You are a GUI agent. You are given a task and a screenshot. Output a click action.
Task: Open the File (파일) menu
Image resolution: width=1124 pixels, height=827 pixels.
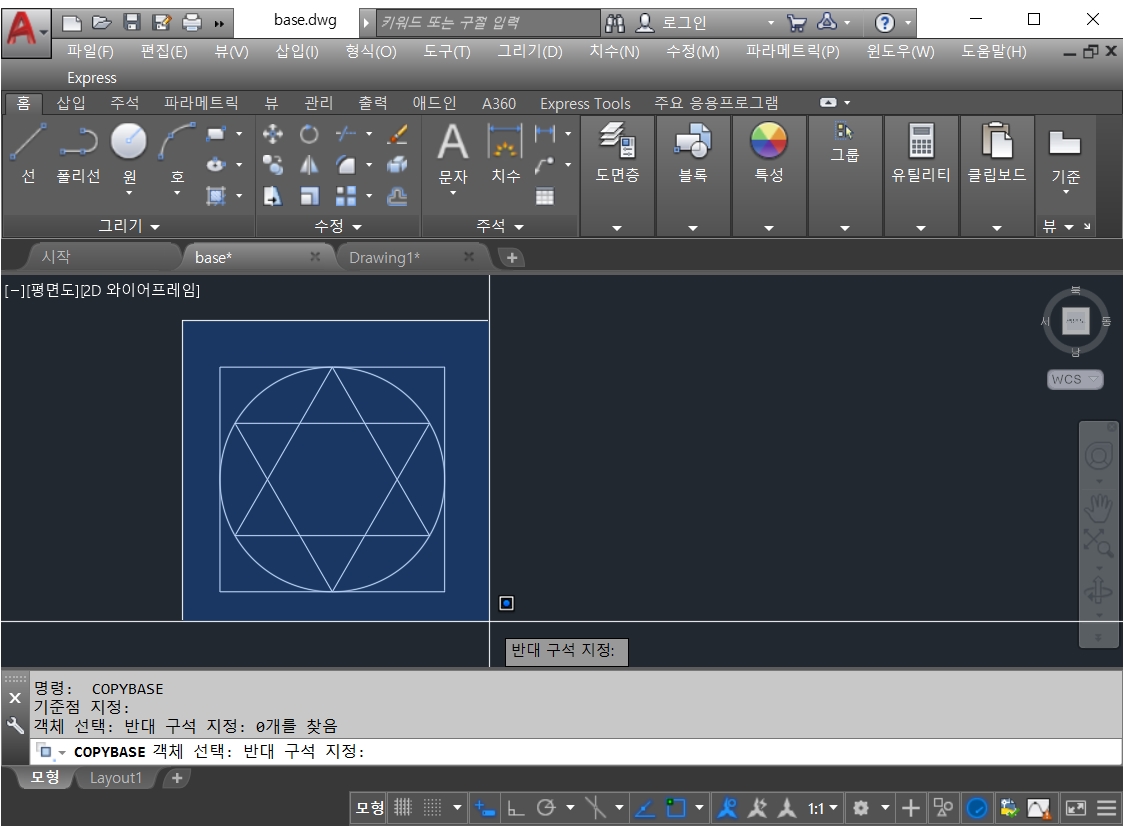pyautogui.click(x=90, y=52)
